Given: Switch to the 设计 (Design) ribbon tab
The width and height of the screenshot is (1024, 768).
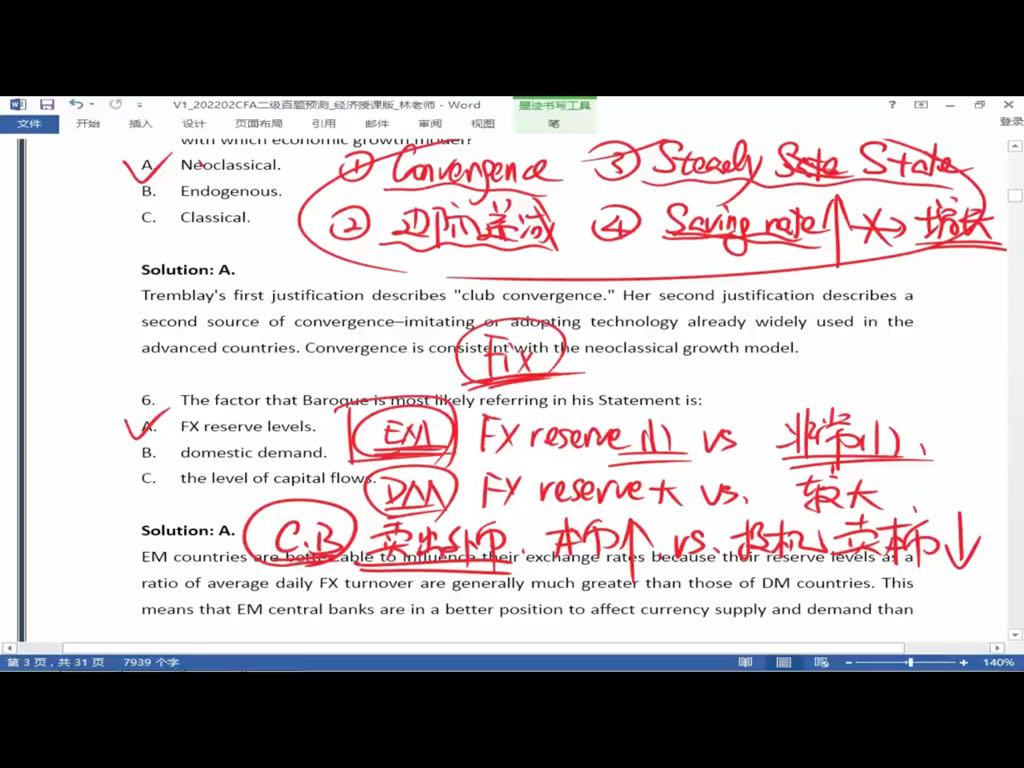Looking at the screenshot, I should 193,123.
